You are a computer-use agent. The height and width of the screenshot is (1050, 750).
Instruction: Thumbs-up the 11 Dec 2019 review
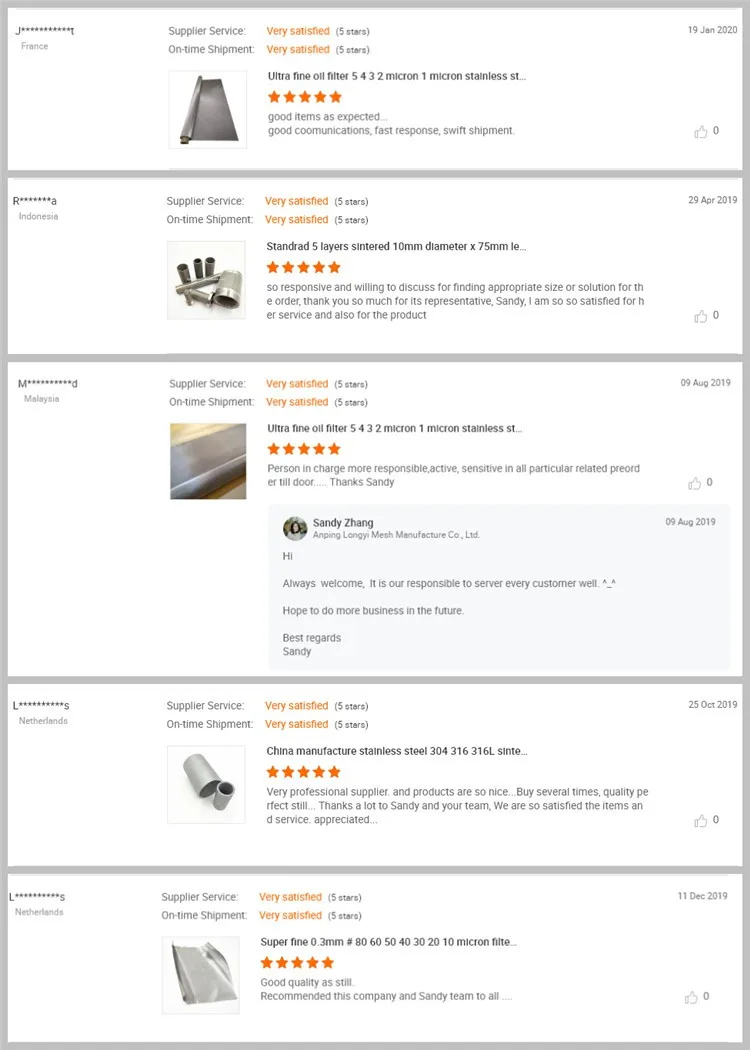point(692,997)
